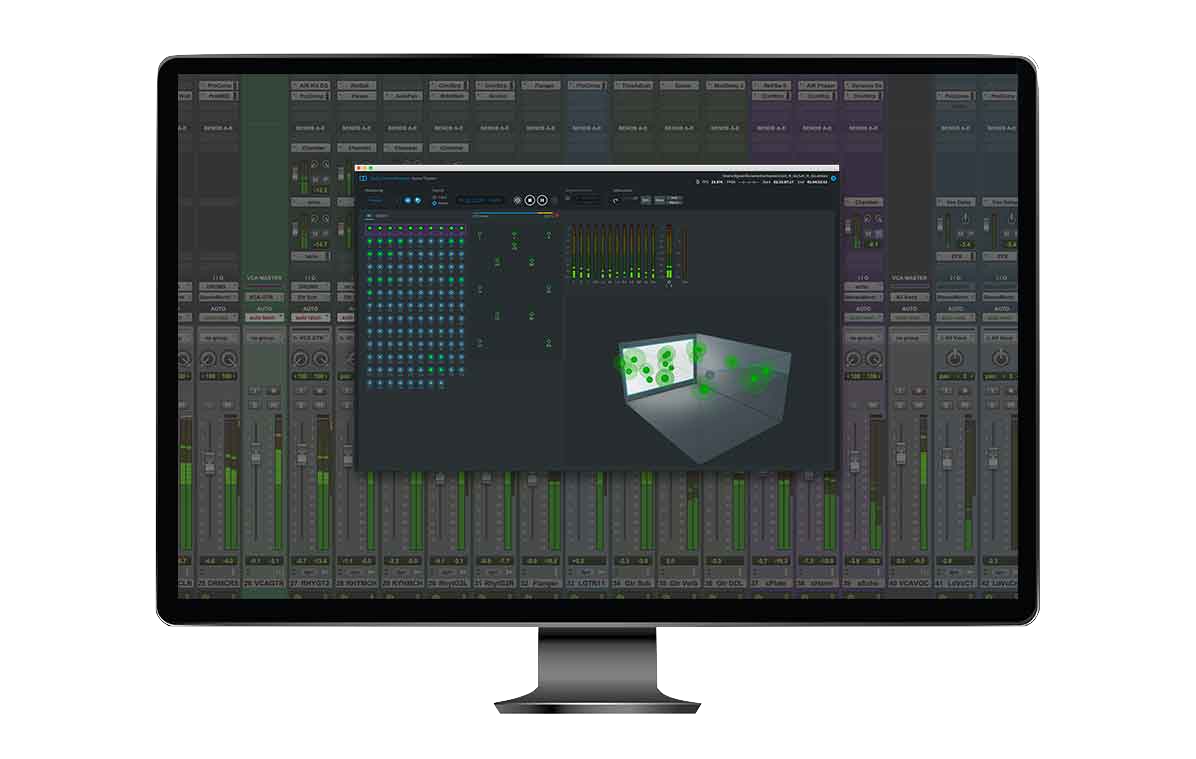Click the timecode display field in renderer
1196x759 pixels.
click(481, 200)
